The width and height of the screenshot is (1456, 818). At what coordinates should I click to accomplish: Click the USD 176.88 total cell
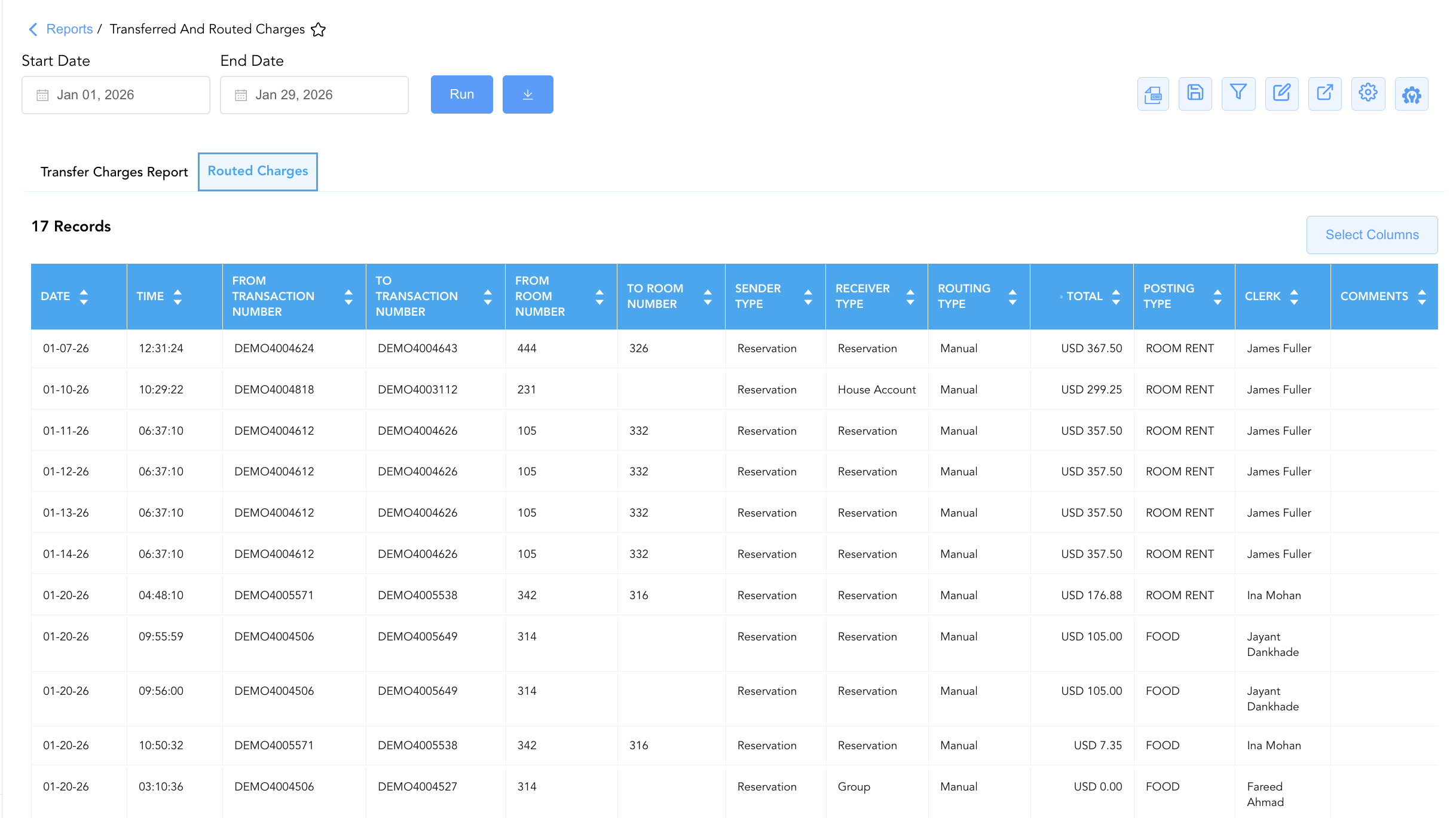1091,596
